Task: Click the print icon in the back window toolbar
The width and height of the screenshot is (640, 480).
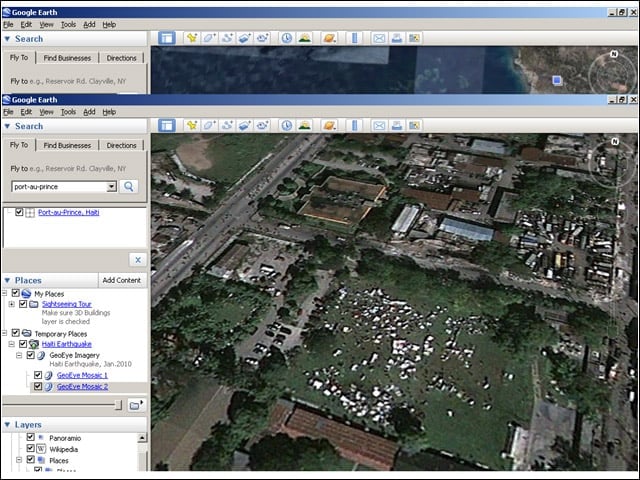Action: tap(396, 38)
